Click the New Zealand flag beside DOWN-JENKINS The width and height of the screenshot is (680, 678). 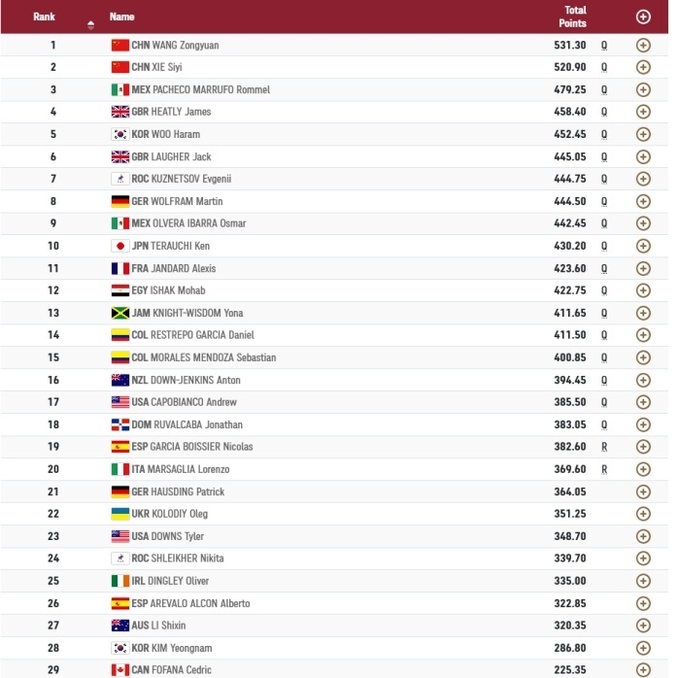click(x=120, y=380)
